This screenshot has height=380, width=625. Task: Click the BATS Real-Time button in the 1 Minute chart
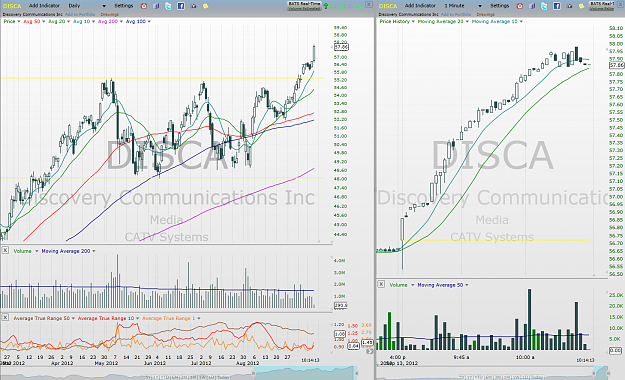[602, 6]
